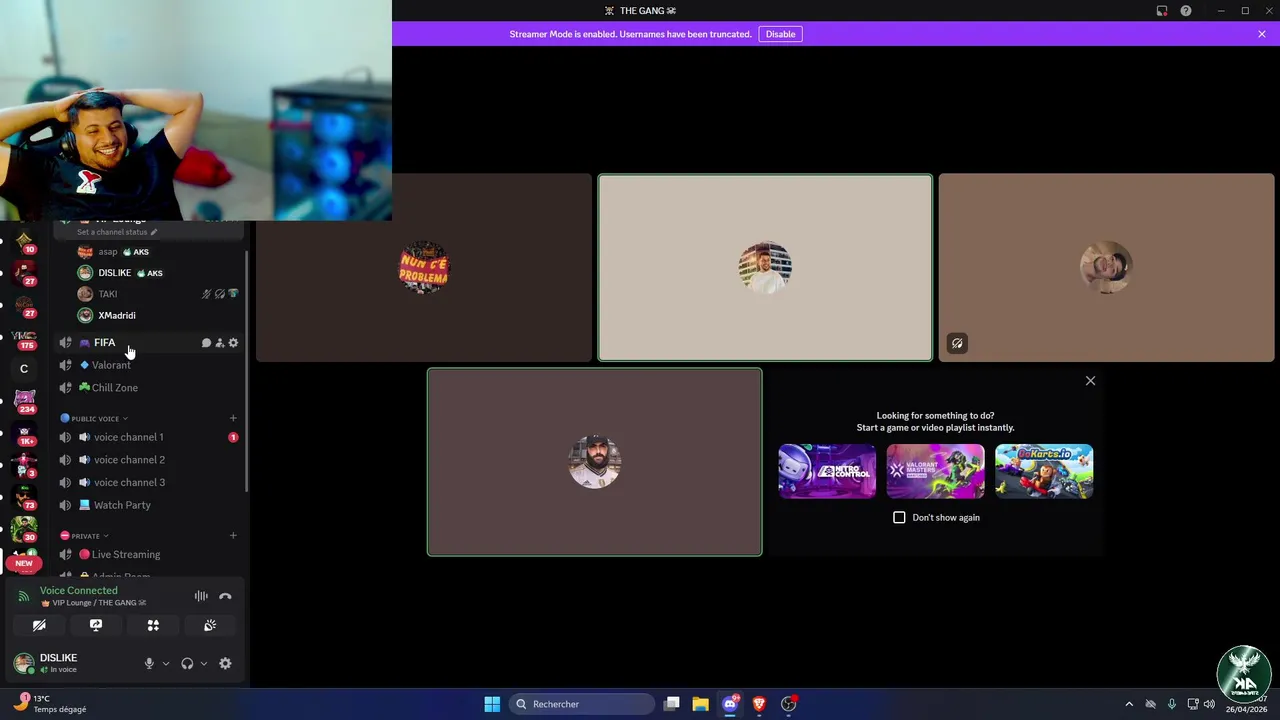
Task: Join the FIFA voice channel
Action: (148, 343)
